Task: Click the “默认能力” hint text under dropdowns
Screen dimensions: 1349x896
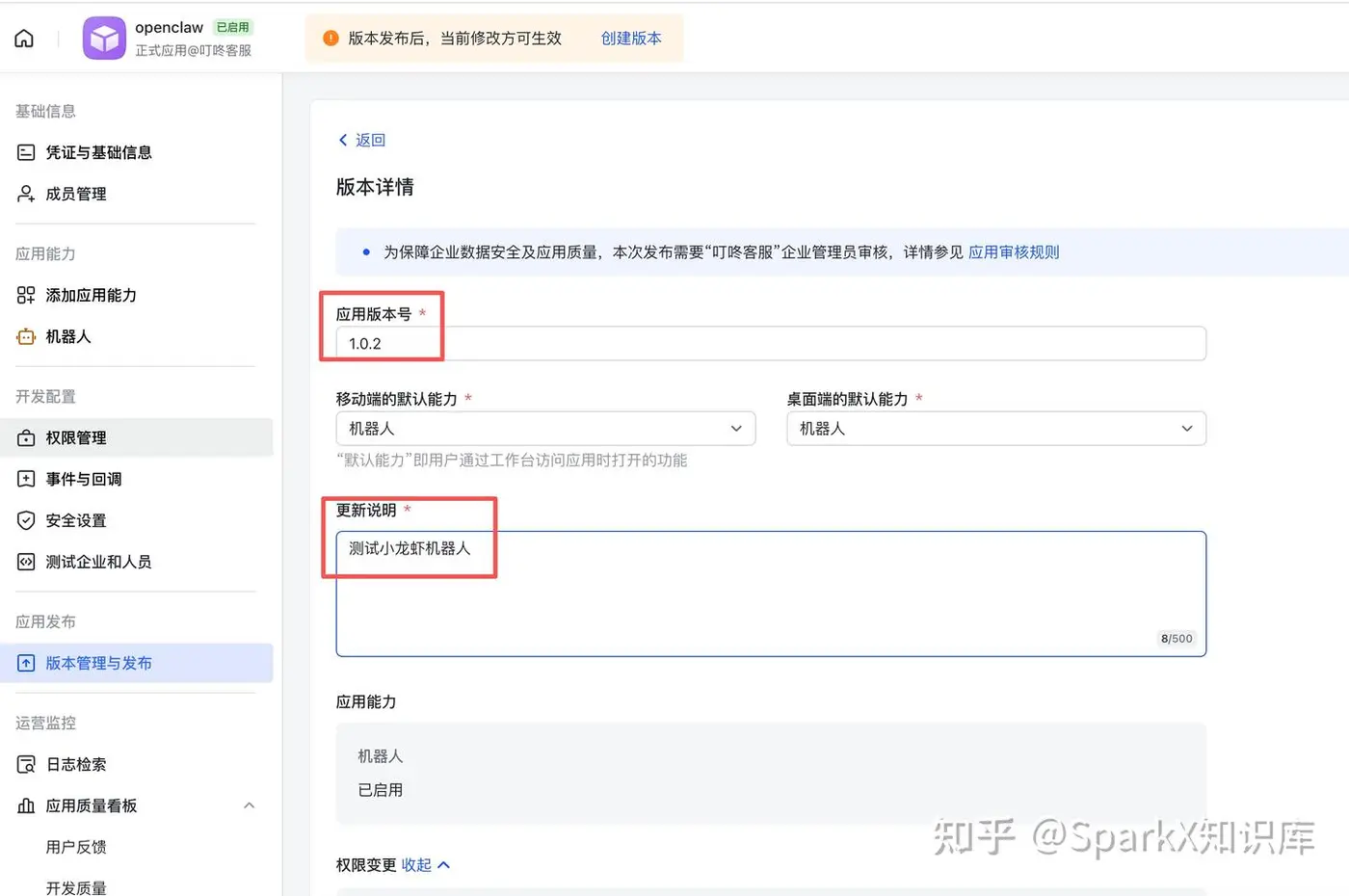Action: [x=512, y=461]
